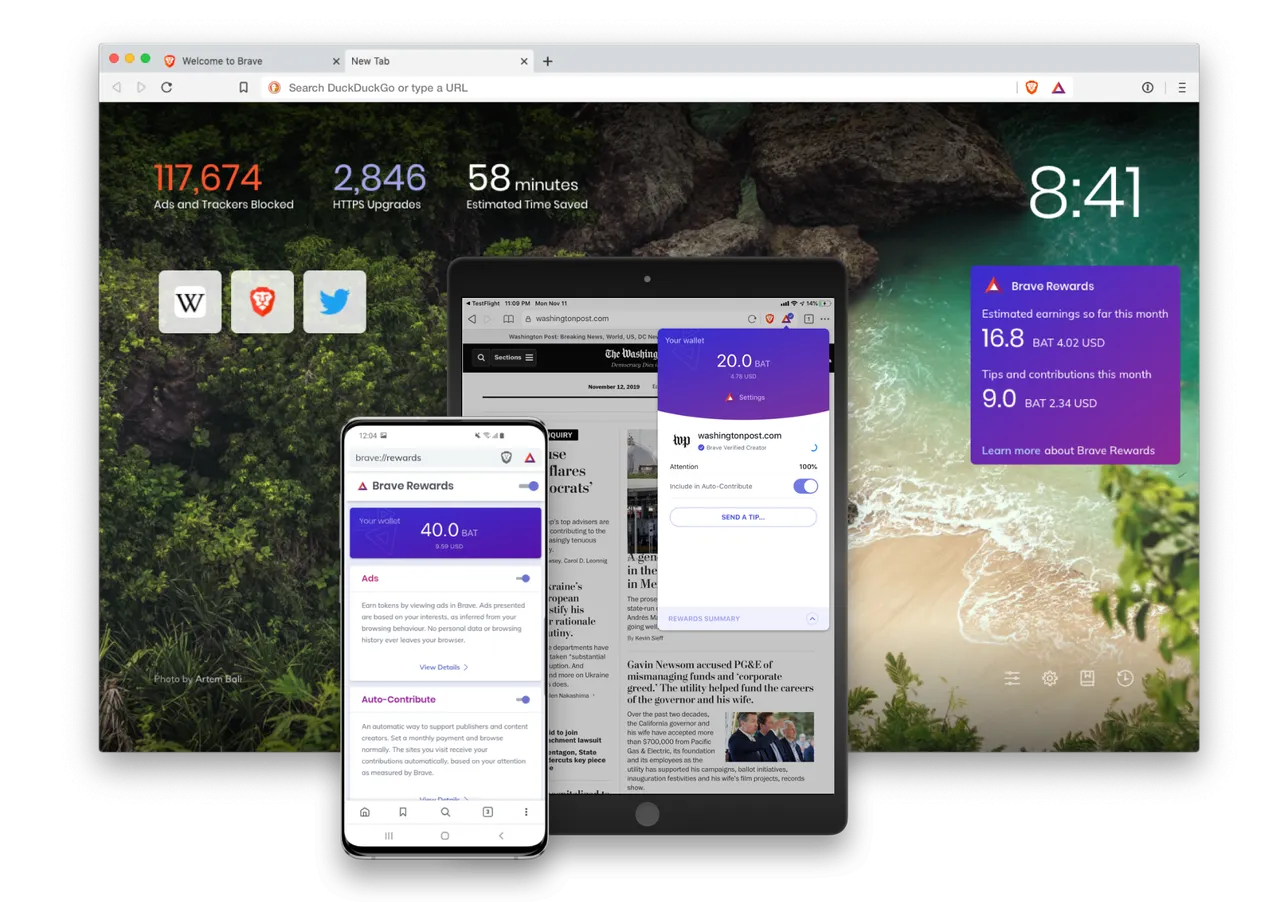The width and height of the screenshot is (1280, 902).
Task: Click the home icon in phone bottom bar
Action: coord(365,812)
